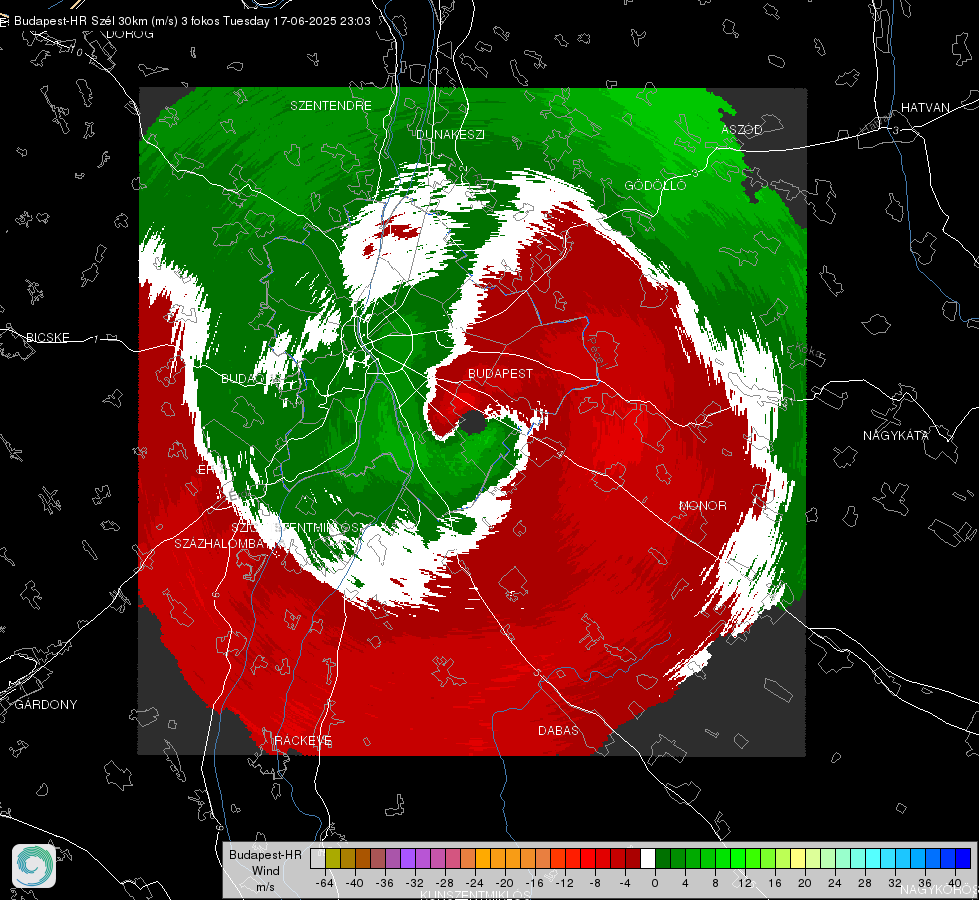Click the -8 legend value

pyautogui.click(x=594, y=883)
